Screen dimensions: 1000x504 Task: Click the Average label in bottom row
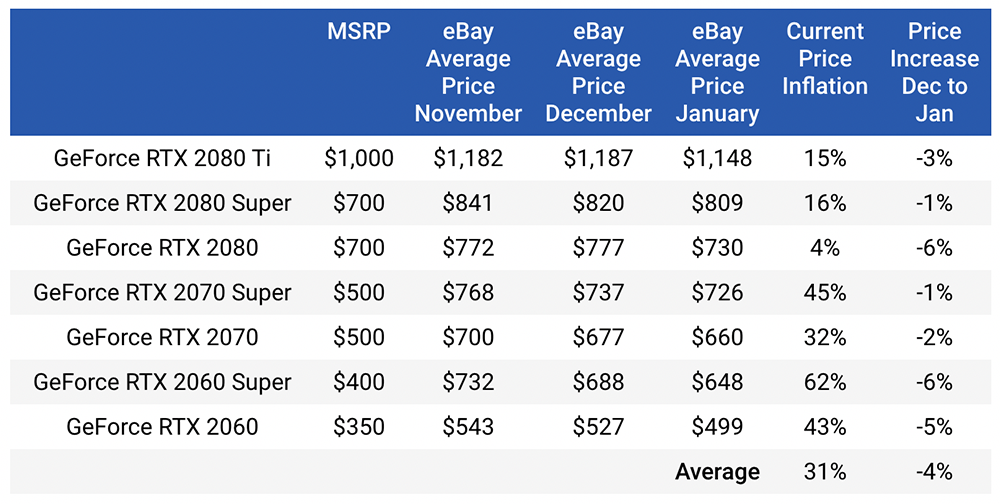point(717,472)
